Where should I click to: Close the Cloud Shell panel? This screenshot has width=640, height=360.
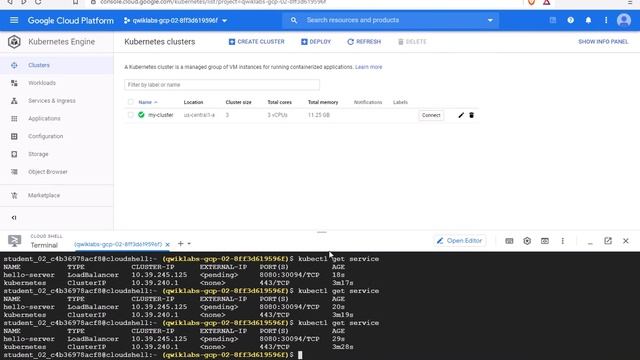[x=626, y=241]
